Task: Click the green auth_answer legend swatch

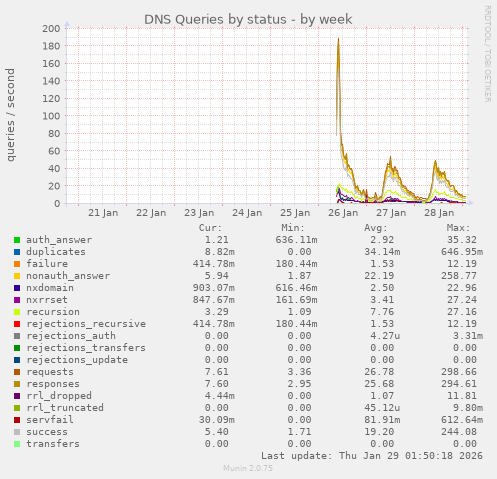Action: (x=17, y=240)
